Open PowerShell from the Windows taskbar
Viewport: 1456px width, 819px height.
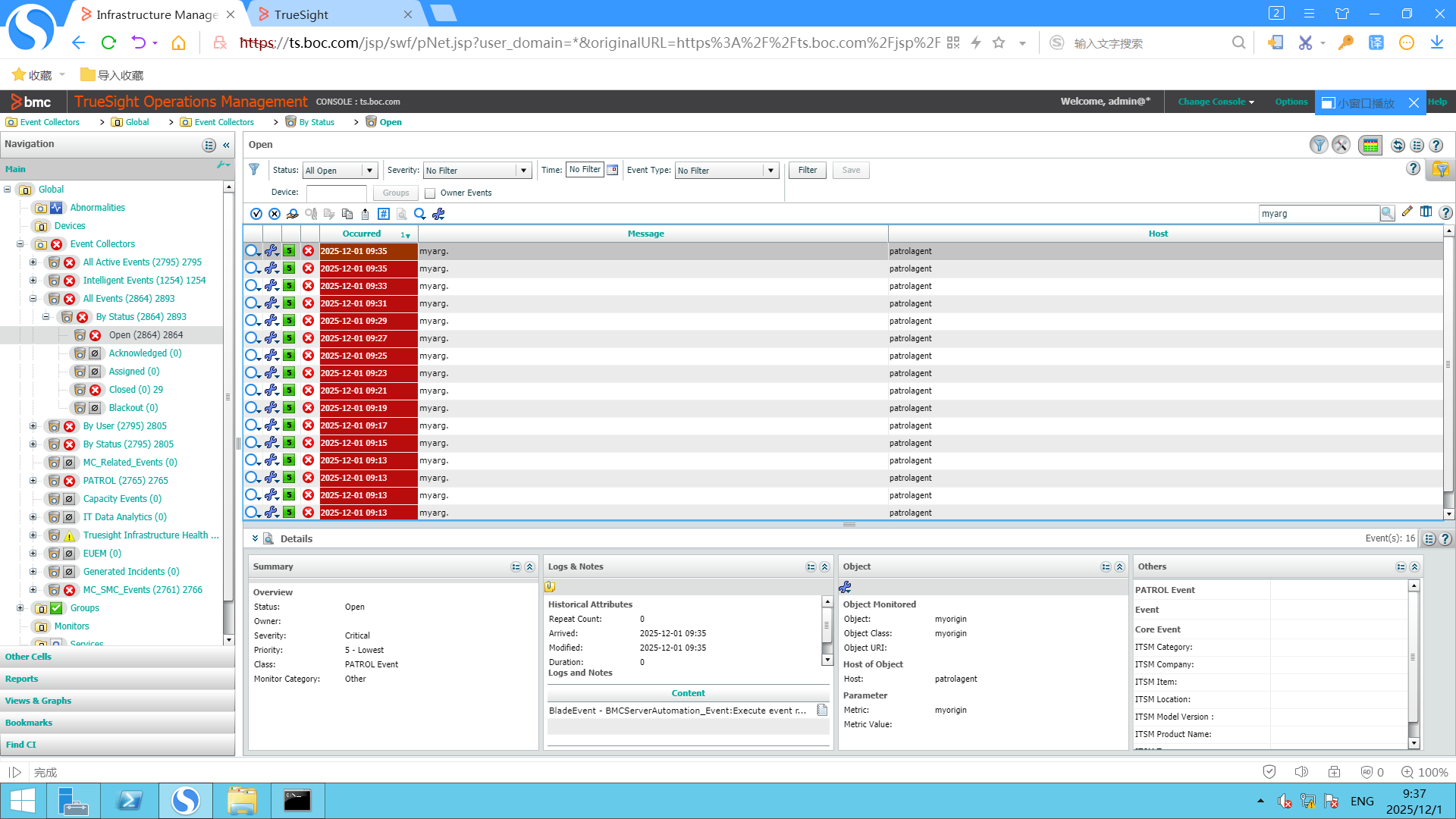(x=130, y=801)
